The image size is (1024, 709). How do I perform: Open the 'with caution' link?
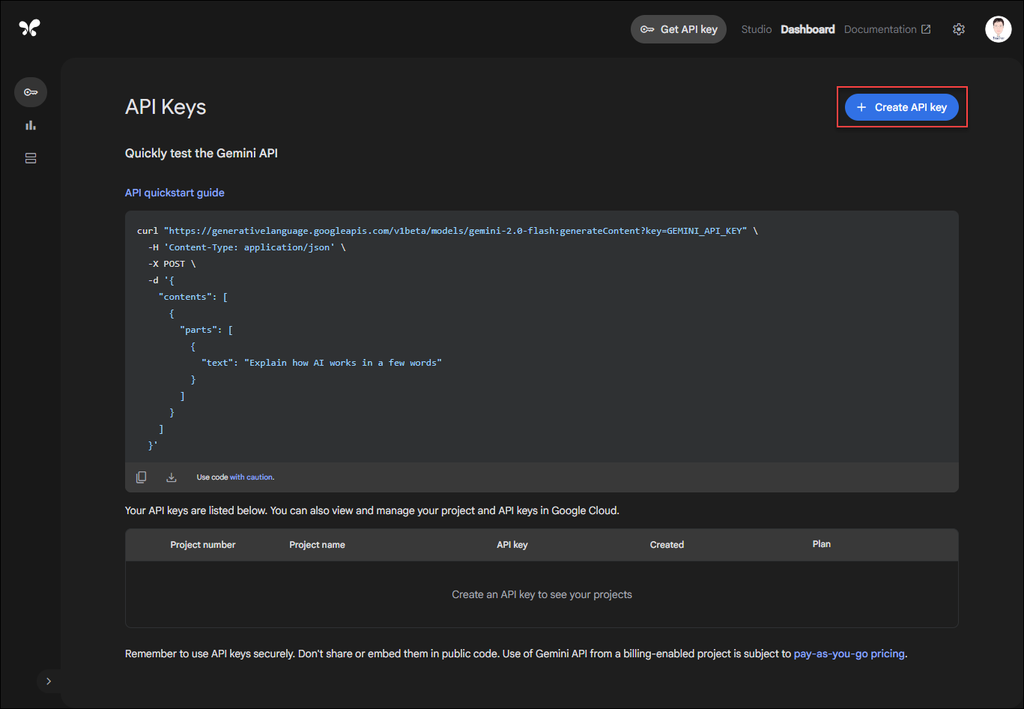251,477
